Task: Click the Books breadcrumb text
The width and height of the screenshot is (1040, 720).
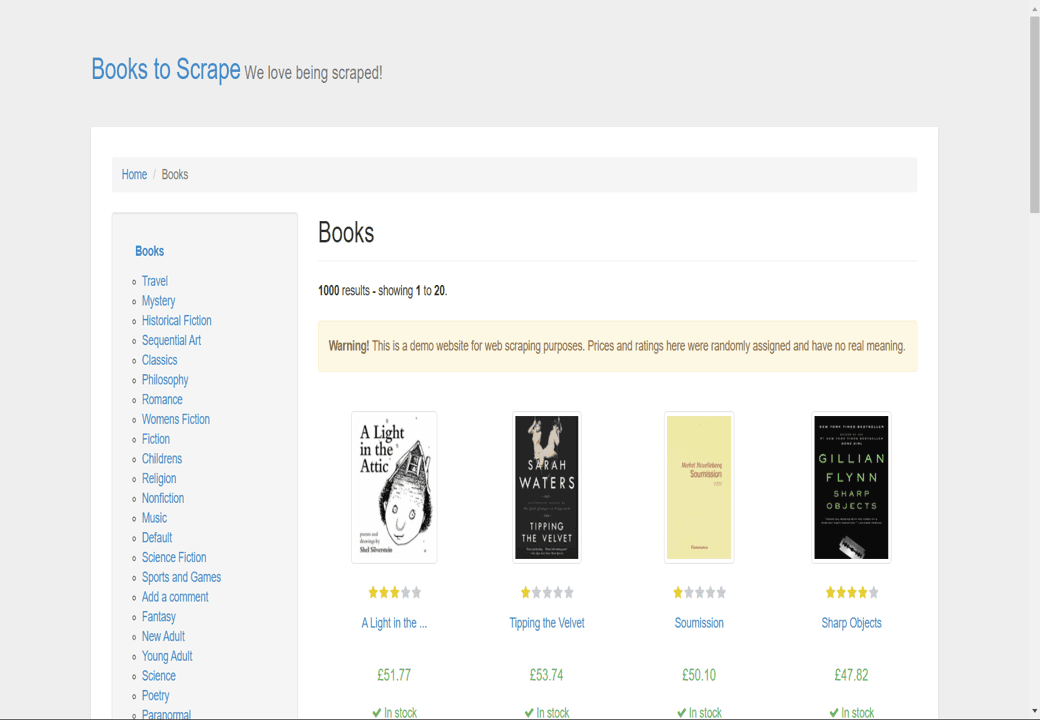Action: (175, 174)
